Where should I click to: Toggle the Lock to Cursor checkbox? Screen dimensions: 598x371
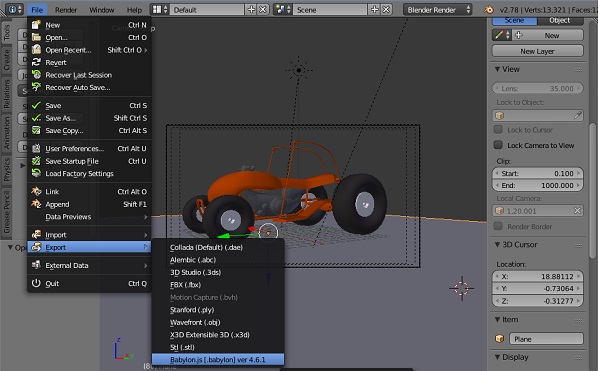[x=498, y=129]
